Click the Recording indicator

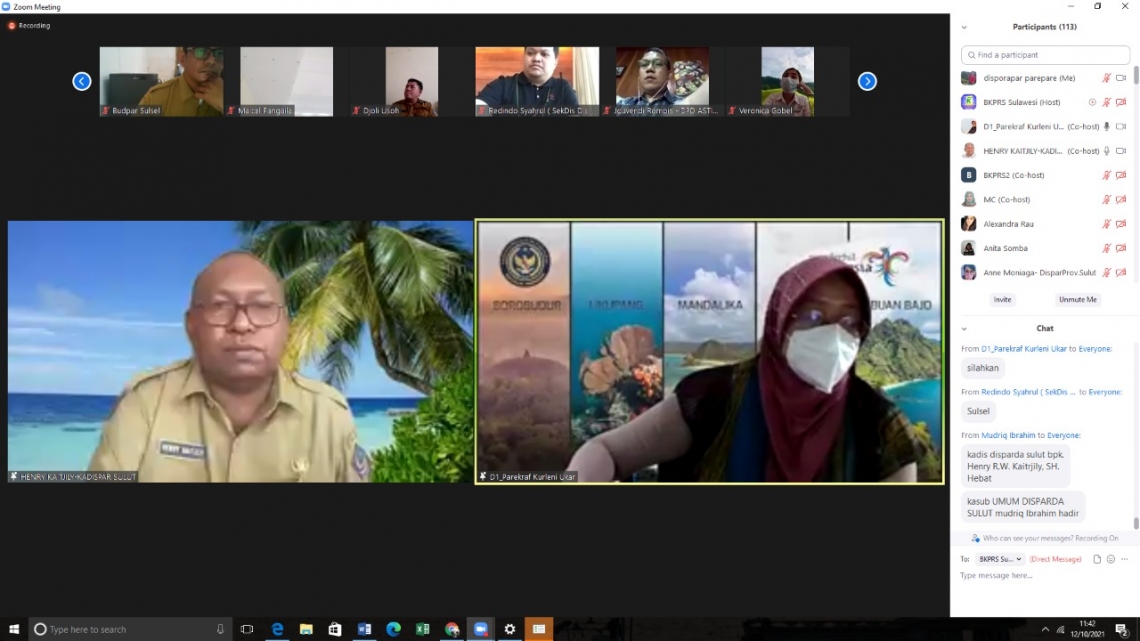[29, 25]
